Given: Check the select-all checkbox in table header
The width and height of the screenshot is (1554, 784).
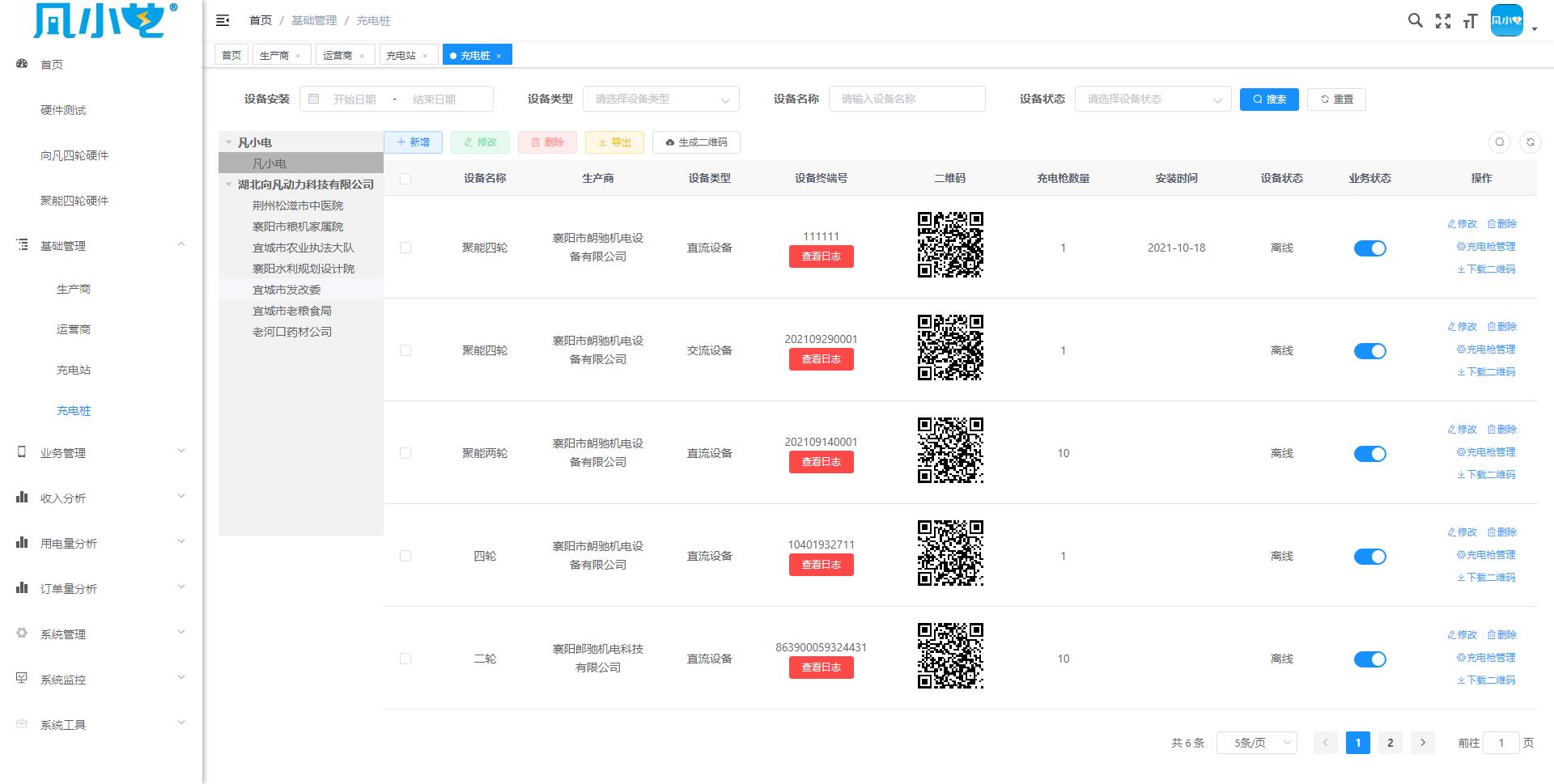Looking at the screenshot, I should tap(405, 178).
